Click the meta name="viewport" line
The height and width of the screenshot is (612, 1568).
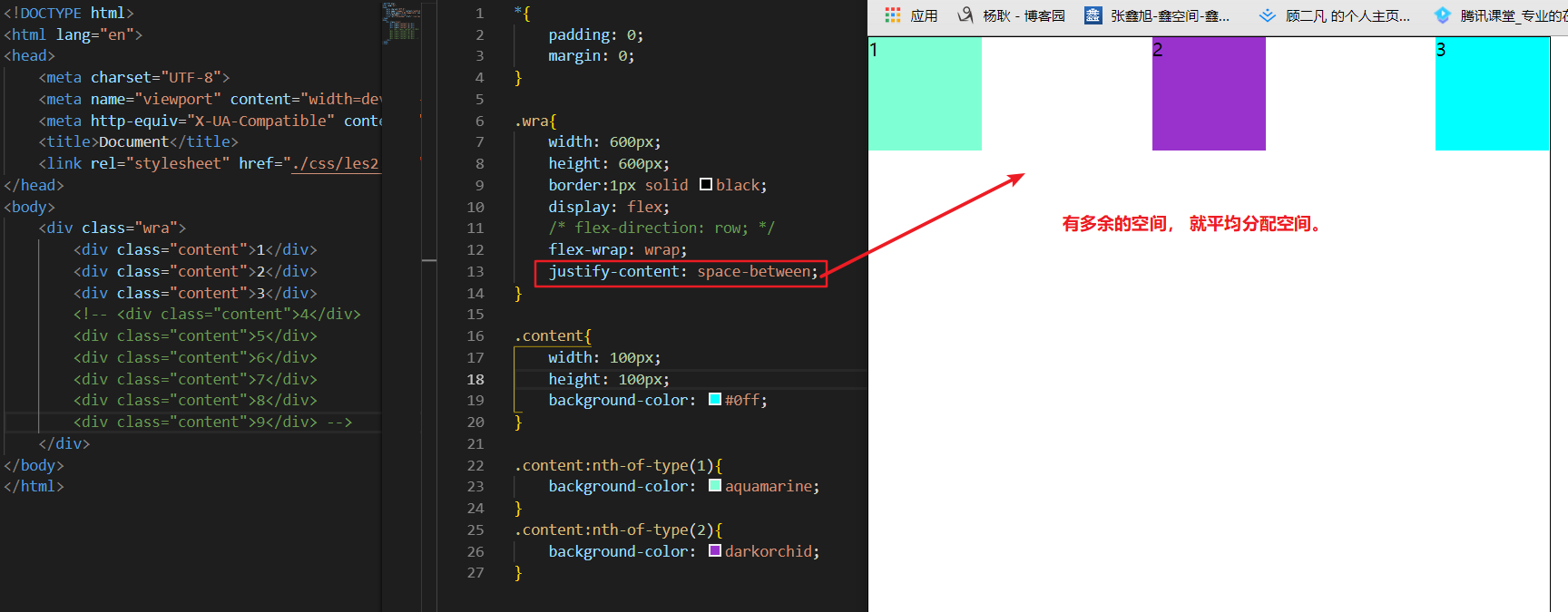210,99
